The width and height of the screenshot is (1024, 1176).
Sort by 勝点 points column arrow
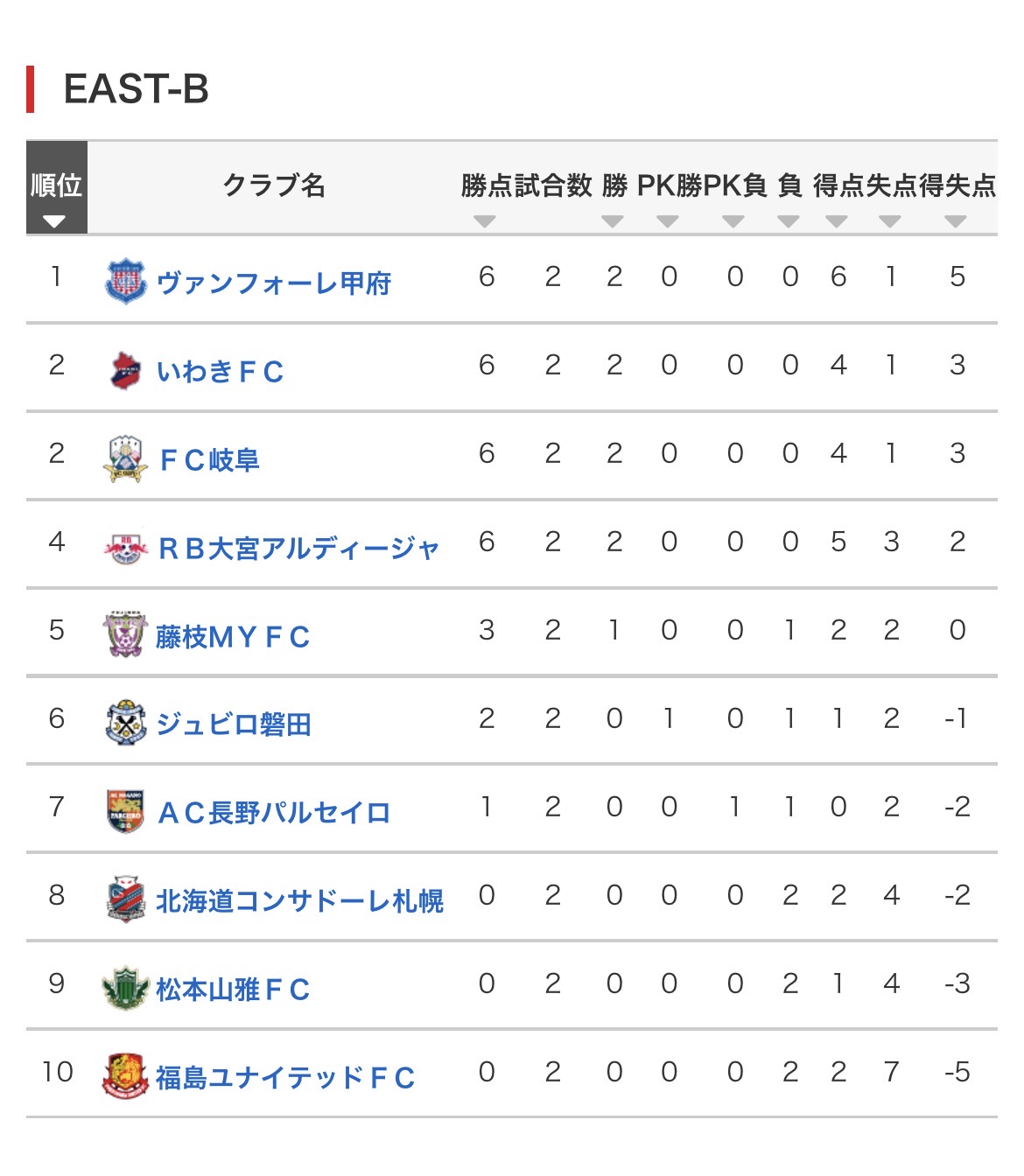click(485, 221)
